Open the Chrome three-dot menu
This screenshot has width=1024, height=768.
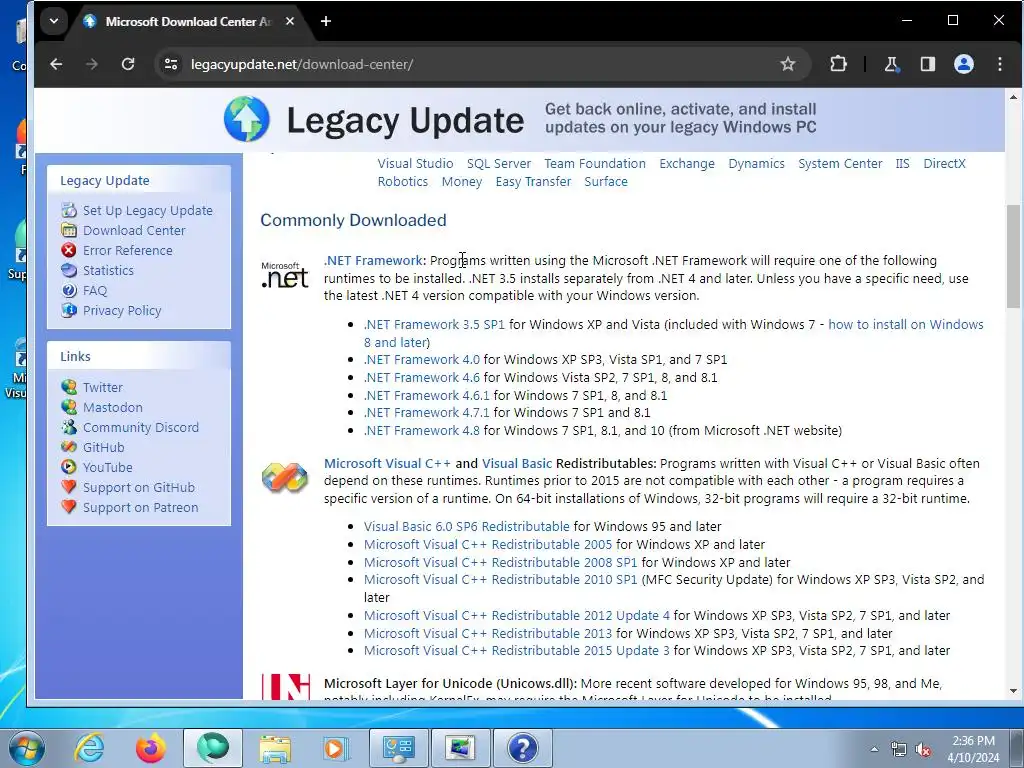coord(1000,64)
